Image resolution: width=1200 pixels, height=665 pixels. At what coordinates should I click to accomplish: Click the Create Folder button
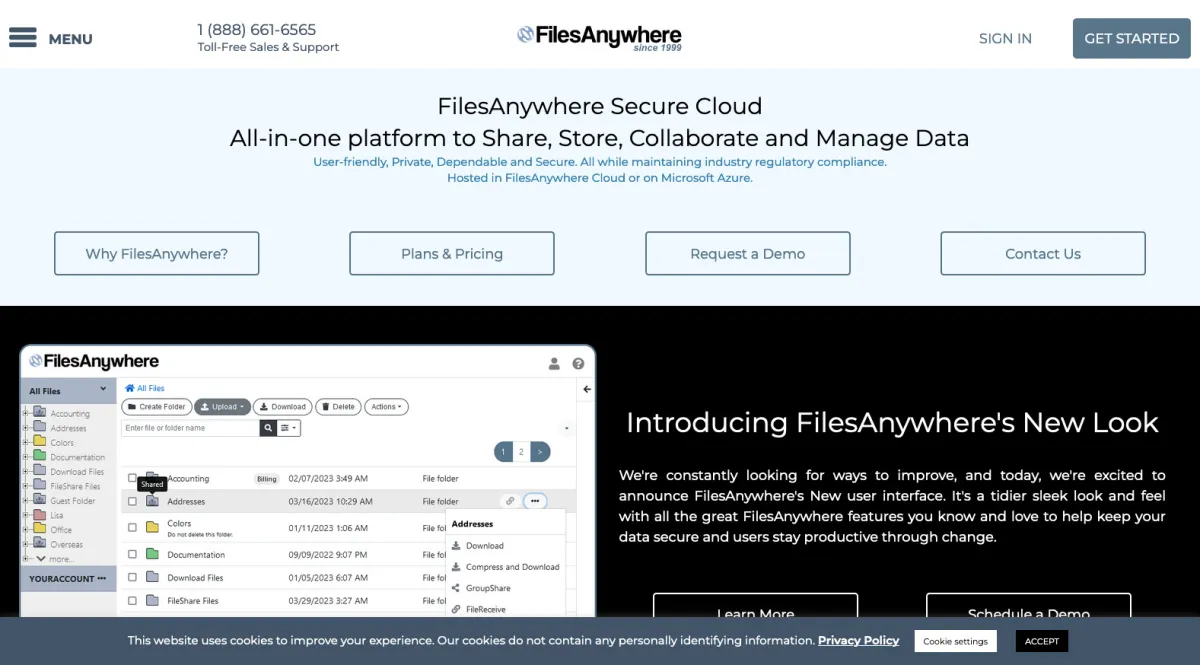coord(156,407)
